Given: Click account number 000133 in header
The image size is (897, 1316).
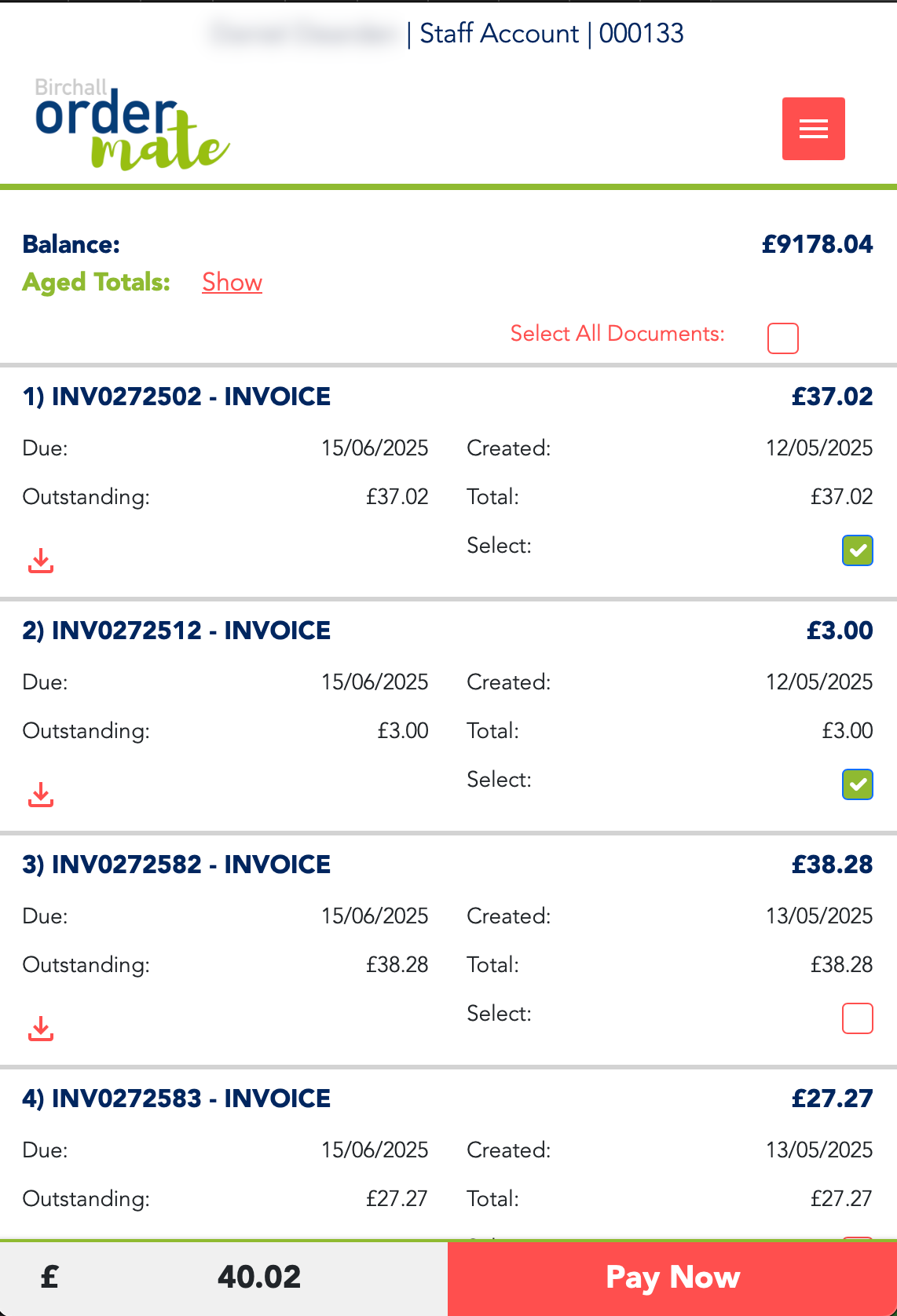Looking at the screenshot, I should 641,34.
